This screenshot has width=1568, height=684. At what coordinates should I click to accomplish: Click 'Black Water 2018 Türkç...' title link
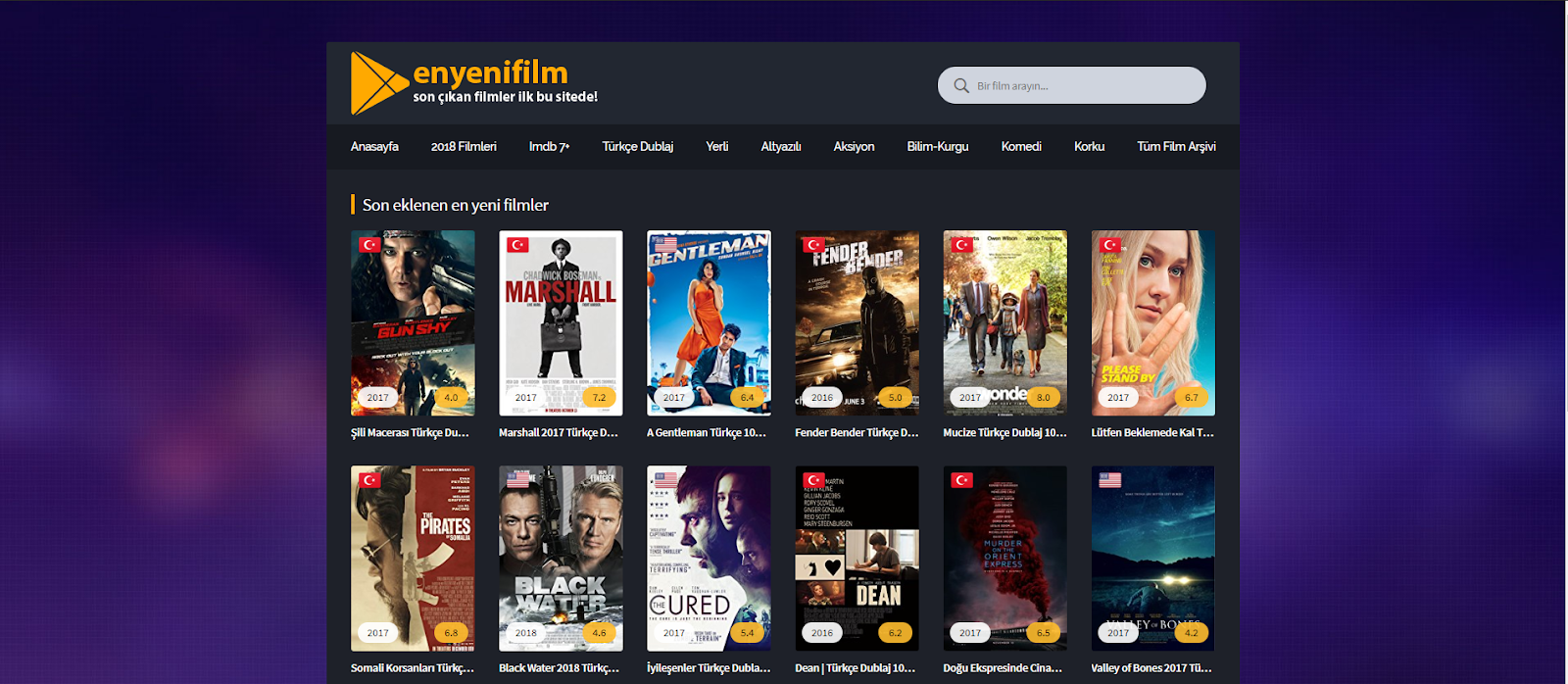559,667
